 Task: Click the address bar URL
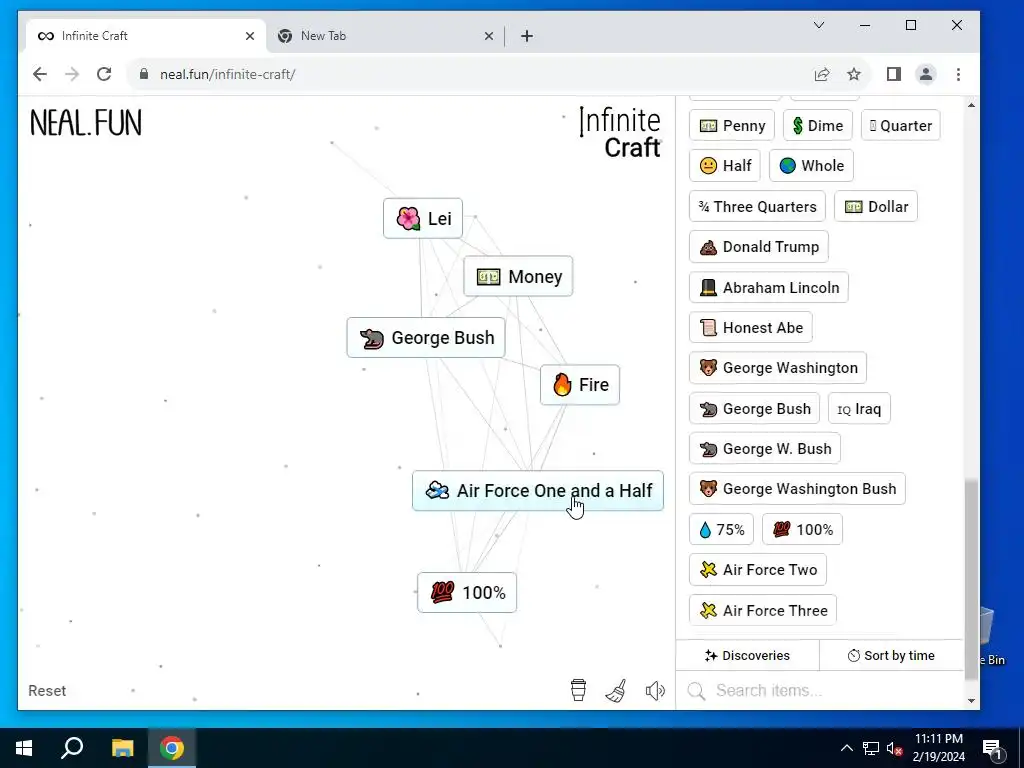click(x=228, y=74)
